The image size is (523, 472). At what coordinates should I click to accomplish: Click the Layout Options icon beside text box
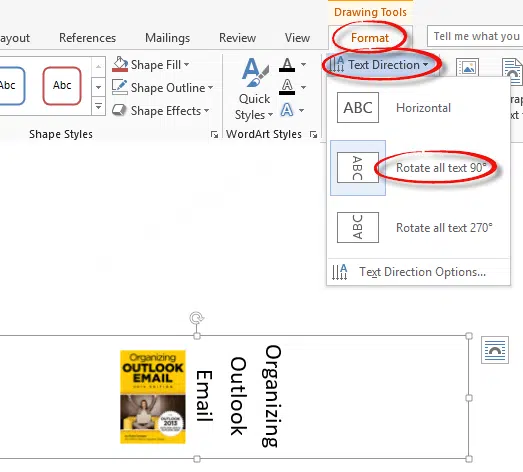[495, 350]
